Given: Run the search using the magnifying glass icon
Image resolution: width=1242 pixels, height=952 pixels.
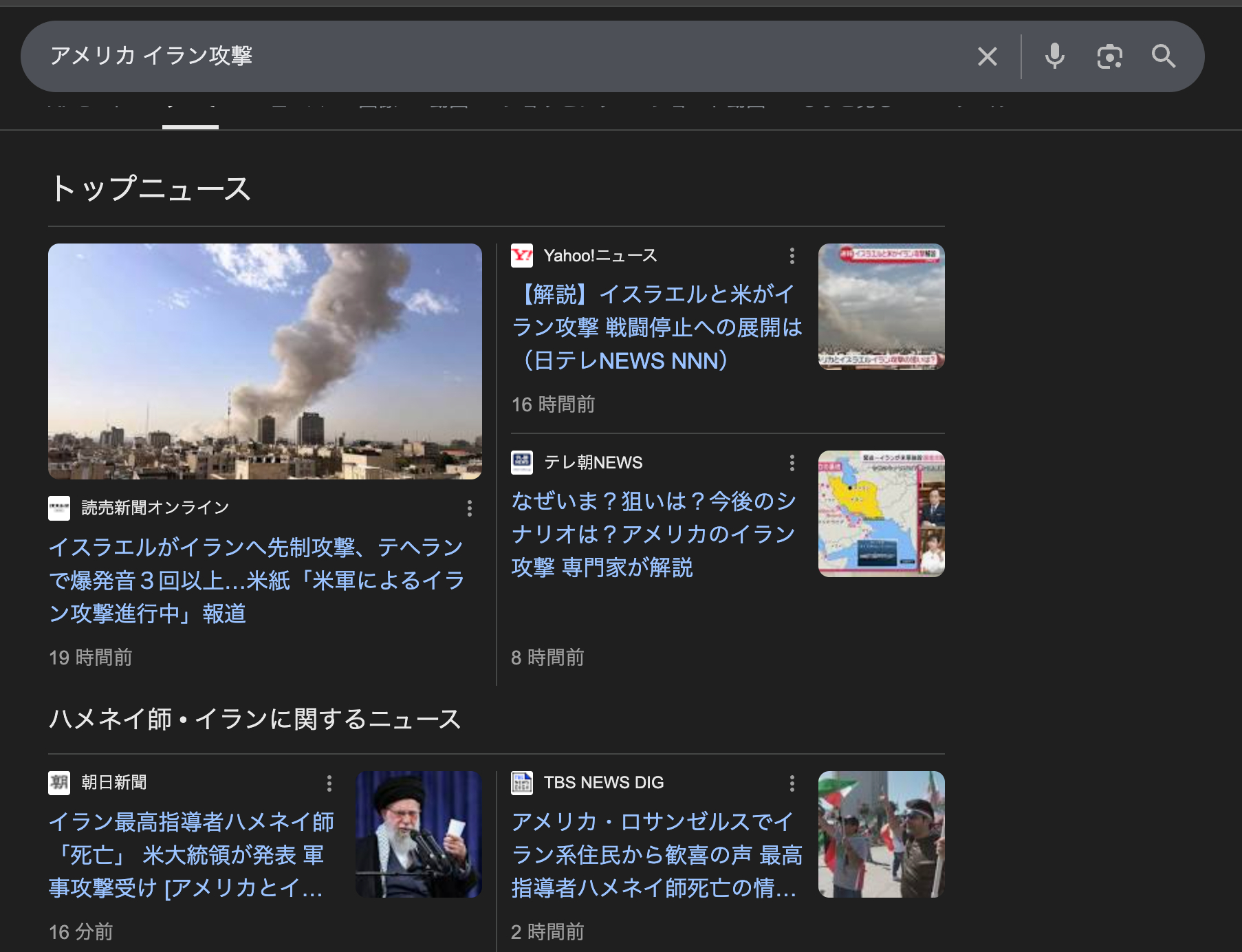Looking at the screenshot, I should (x=1164, y=56).
